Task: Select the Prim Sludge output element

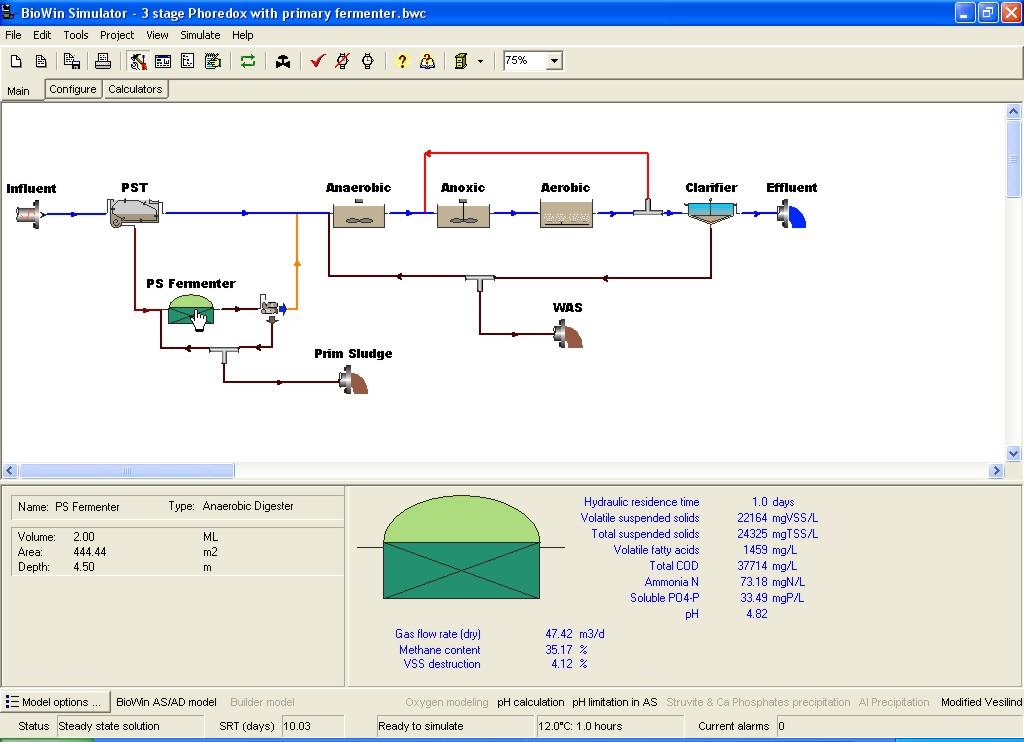Action: tap(354, 380)
